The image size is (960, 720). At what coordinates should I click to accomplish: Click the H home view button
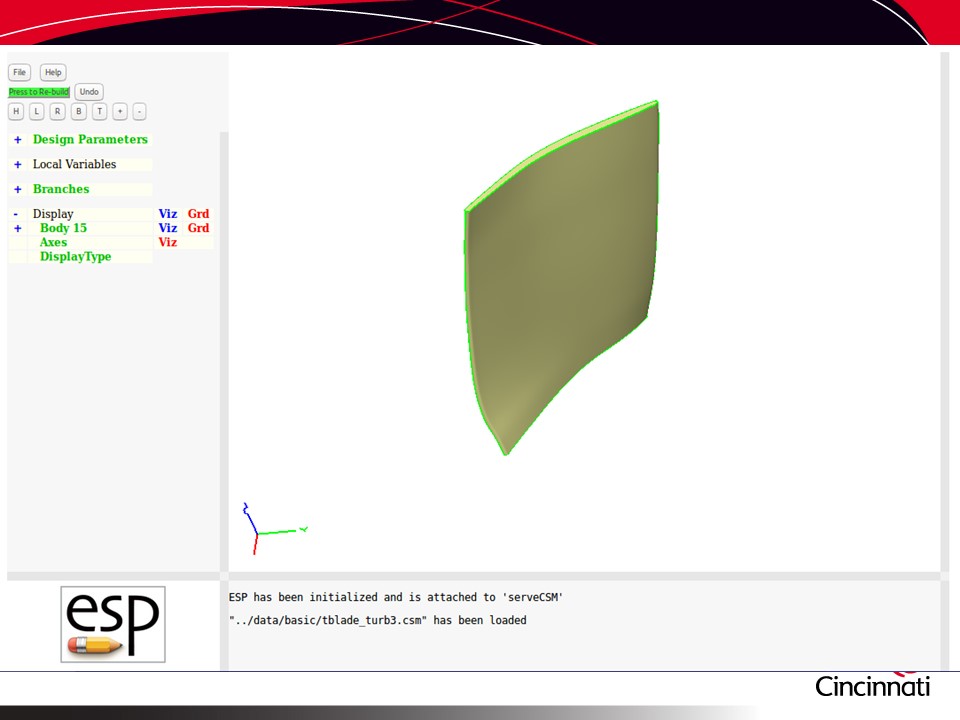[16, 112]
